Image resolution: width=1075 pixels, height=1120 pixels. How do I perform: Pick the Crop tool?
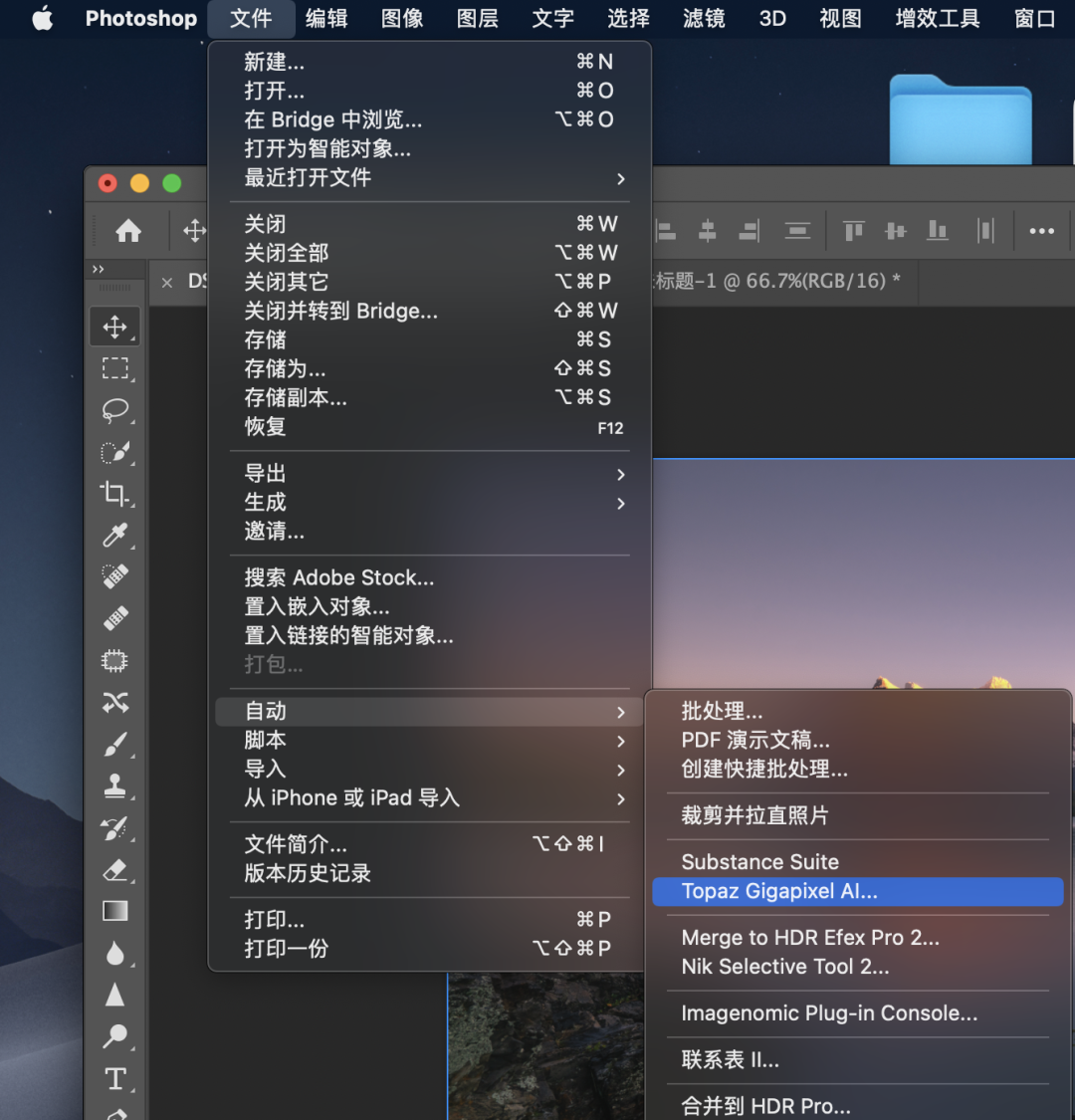point(115,494)
